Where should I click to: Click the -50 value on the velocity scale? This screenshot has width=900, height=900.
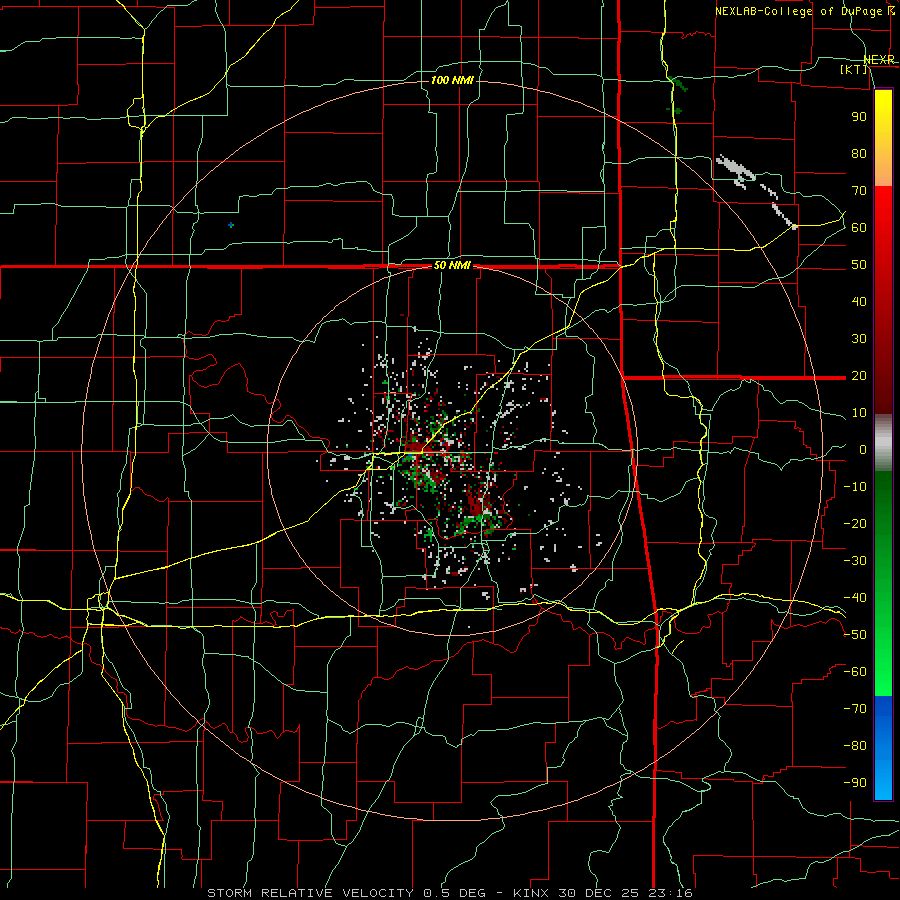pos(855,635)
